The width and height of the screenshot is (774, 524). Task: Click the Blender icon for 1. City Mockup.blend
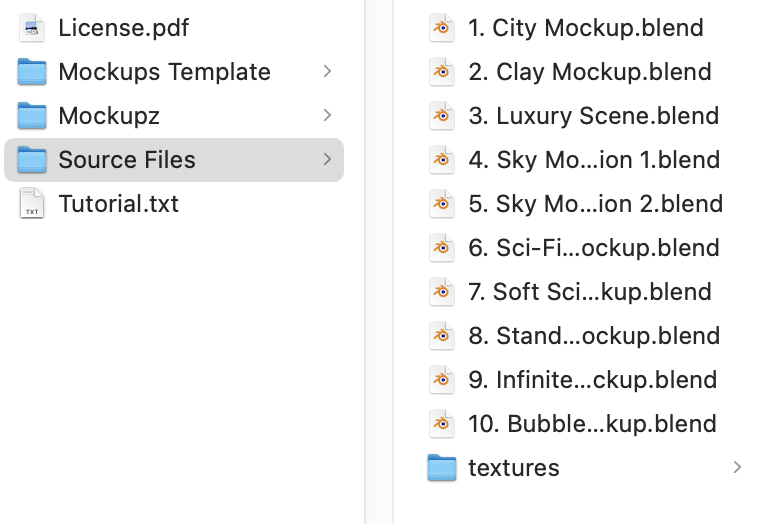coord(441,28)
